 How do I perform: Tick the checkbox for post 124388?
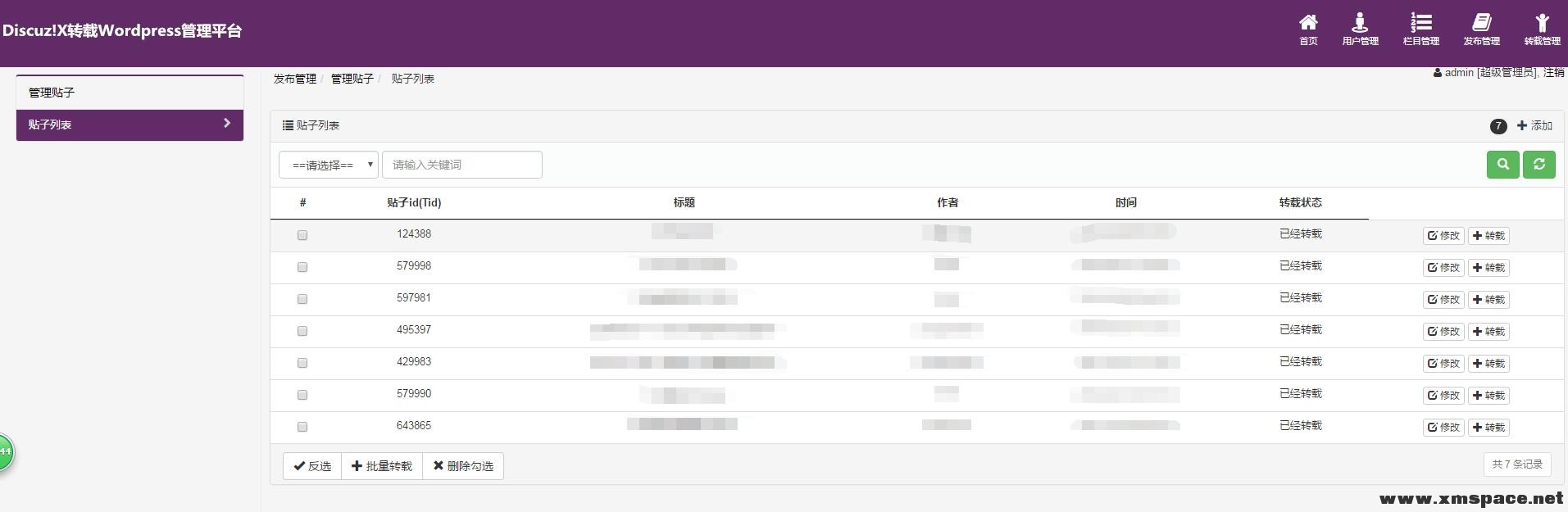click(x=302, y=235)
